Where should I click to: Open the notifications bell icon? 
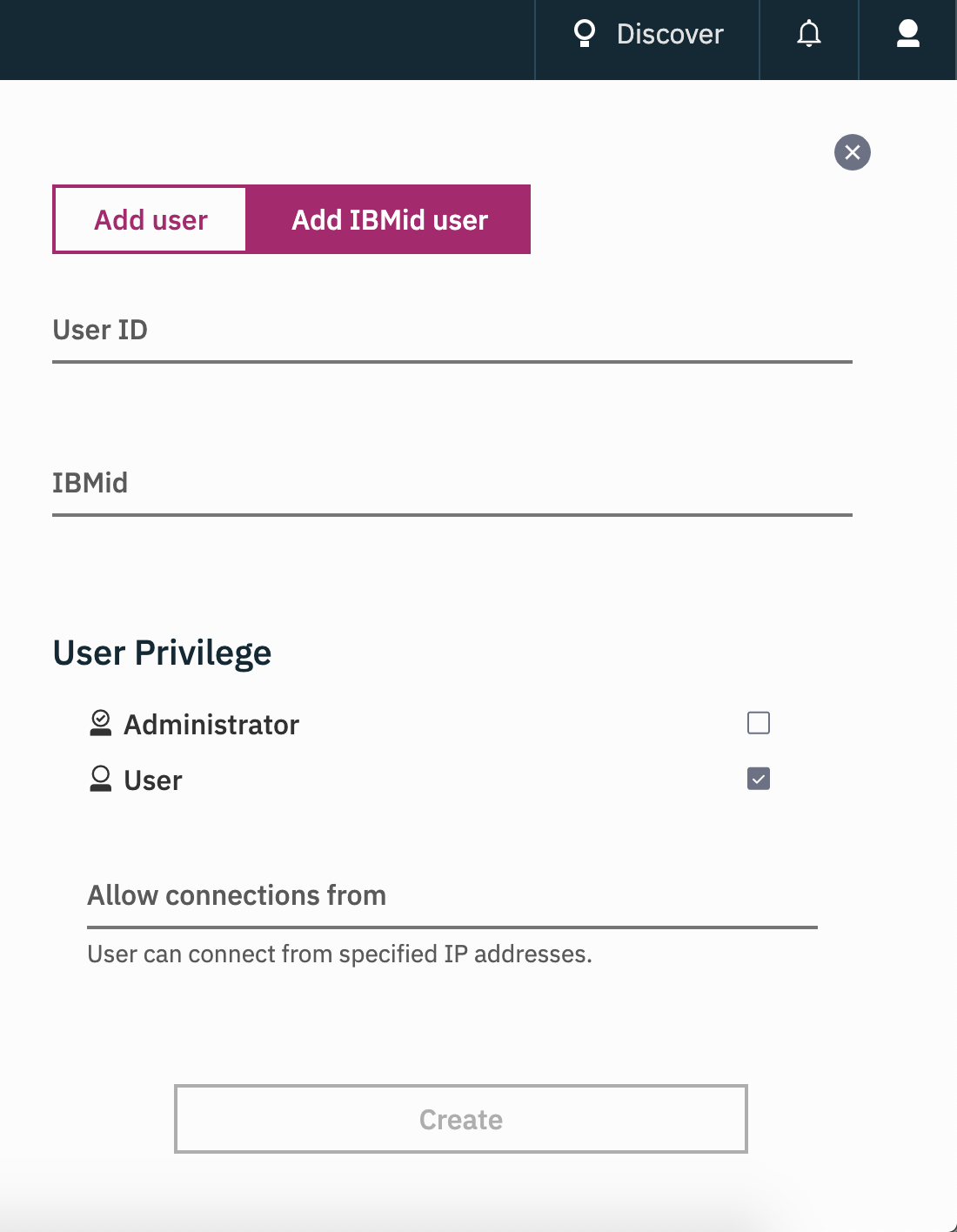(809, 33)
